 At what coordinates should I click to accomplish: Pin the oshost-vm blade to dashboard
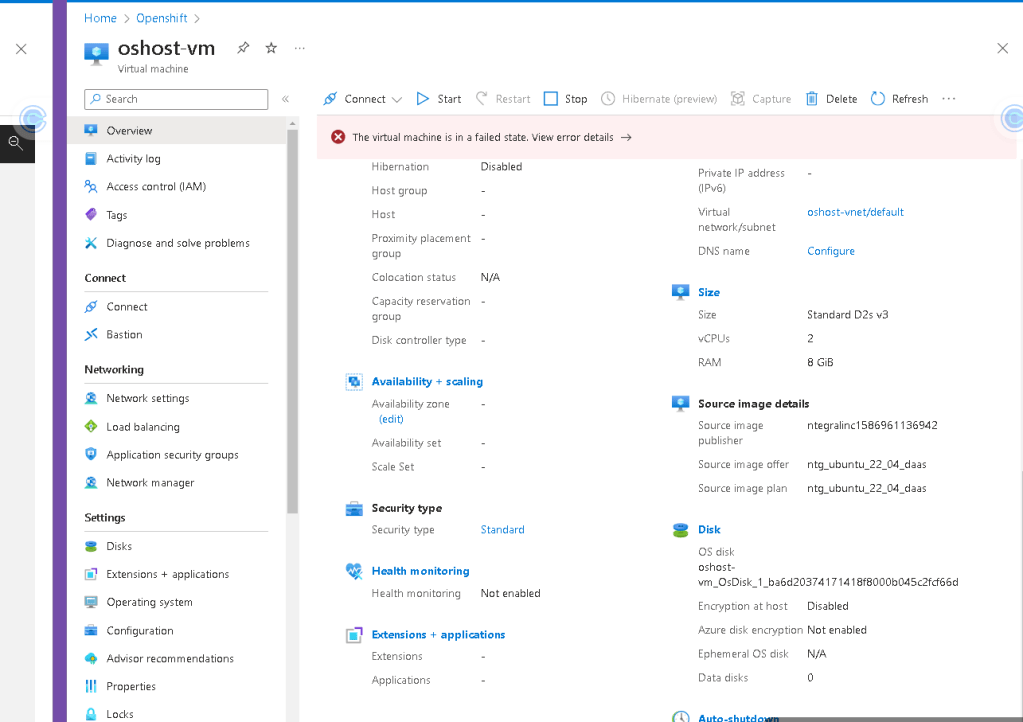(x=243, y=48)
